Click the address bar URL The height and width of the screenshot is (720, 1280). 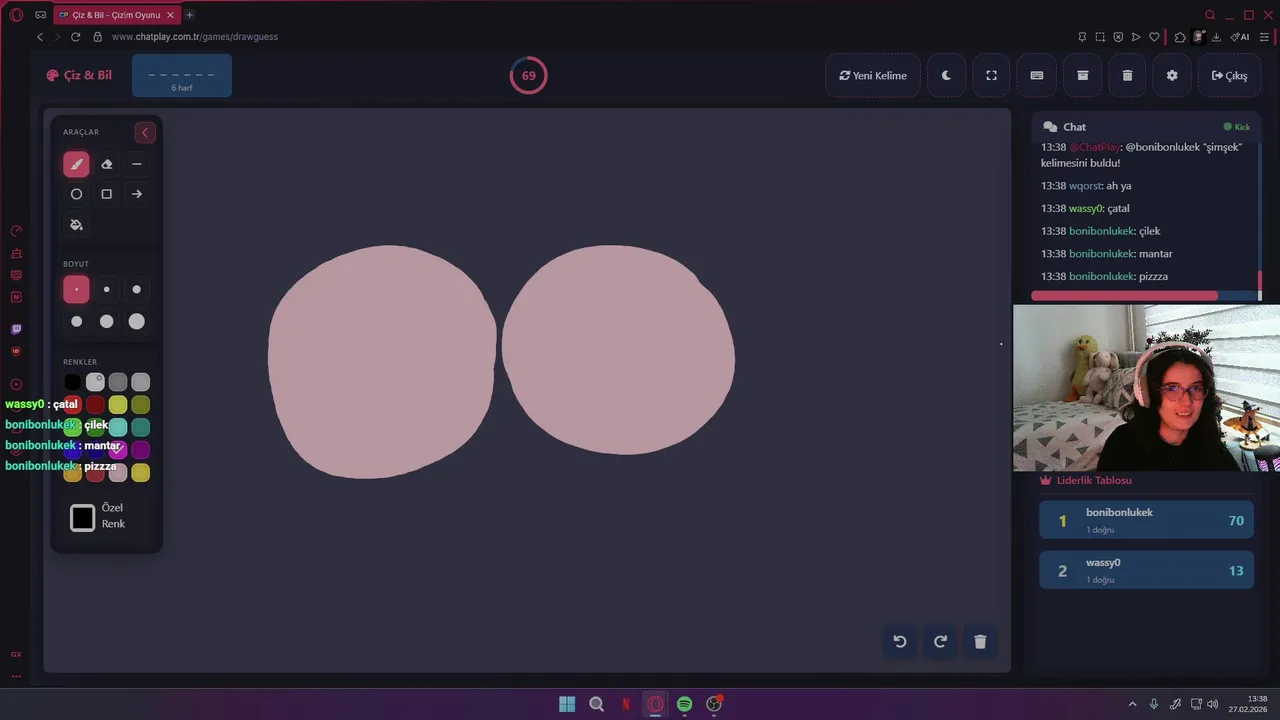[x=195, y=37]
